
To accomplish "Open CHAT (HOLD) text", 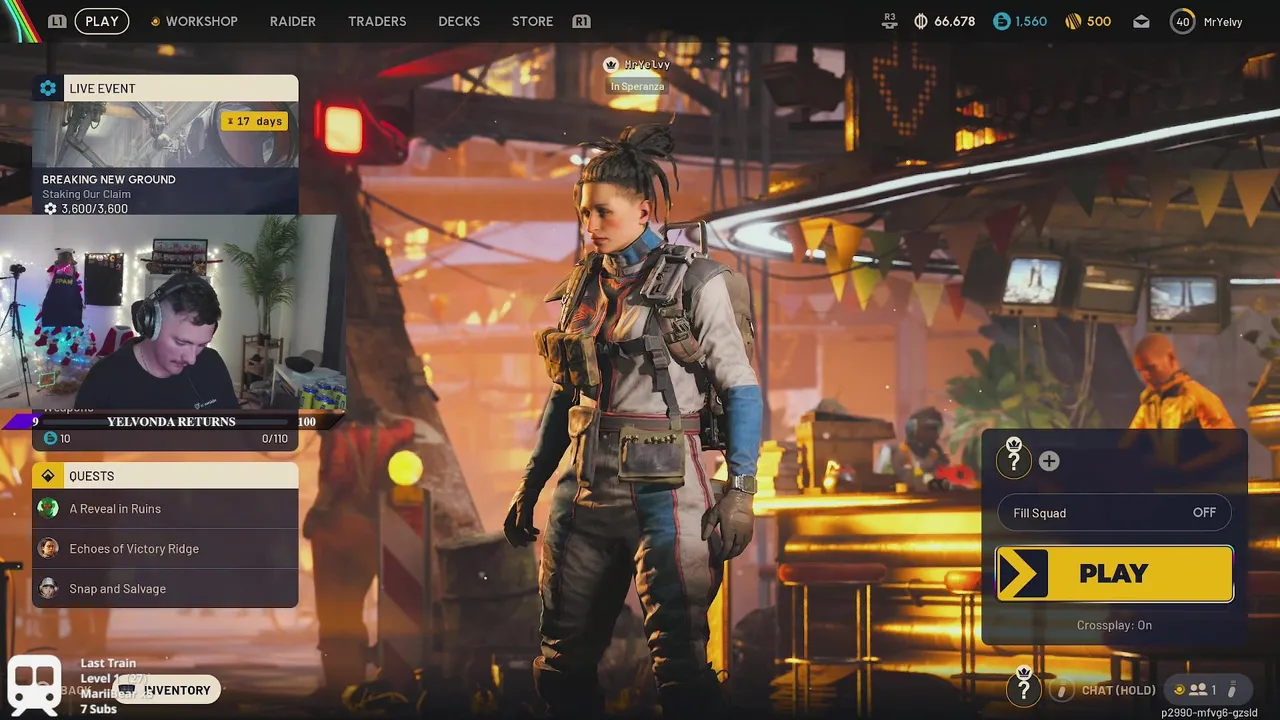I will pyautogui.click(x=1118, y=690).
